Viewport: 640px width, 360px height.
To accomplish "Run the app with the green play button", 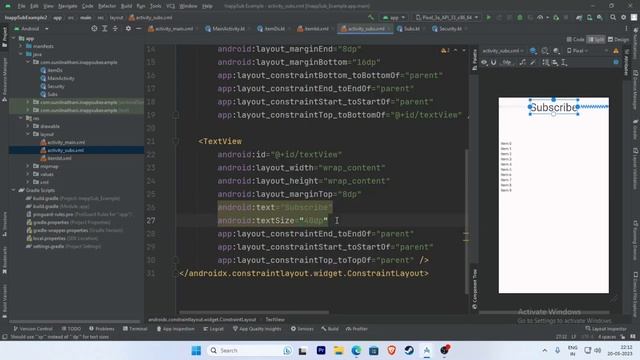I will pyautogui.click(x=489, y=18).
